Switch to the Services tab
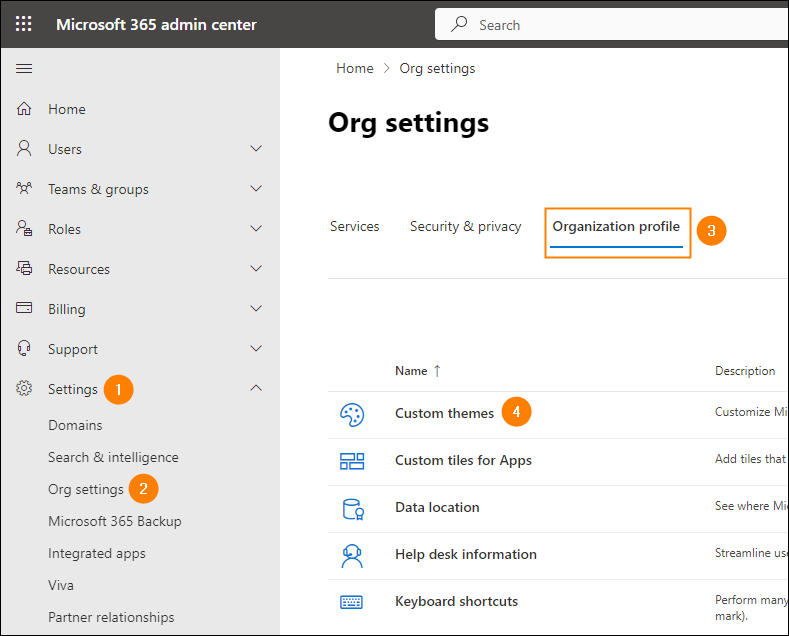Viewport: 789px width, 636px height. click(355, 227)
